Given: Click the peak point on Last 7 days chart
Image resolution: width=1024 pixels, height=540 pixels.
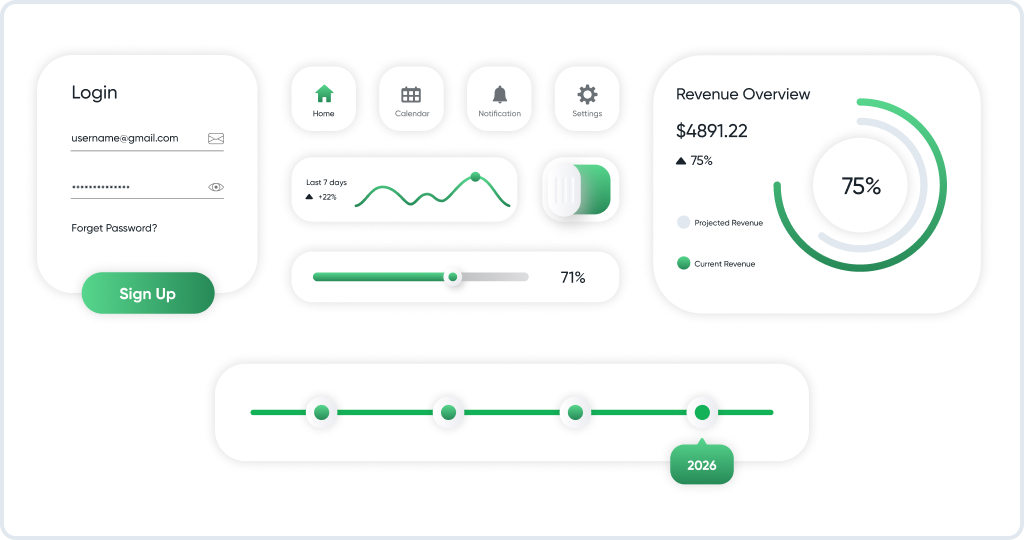Looking at the screenshot, I should [x=475, y=177].
